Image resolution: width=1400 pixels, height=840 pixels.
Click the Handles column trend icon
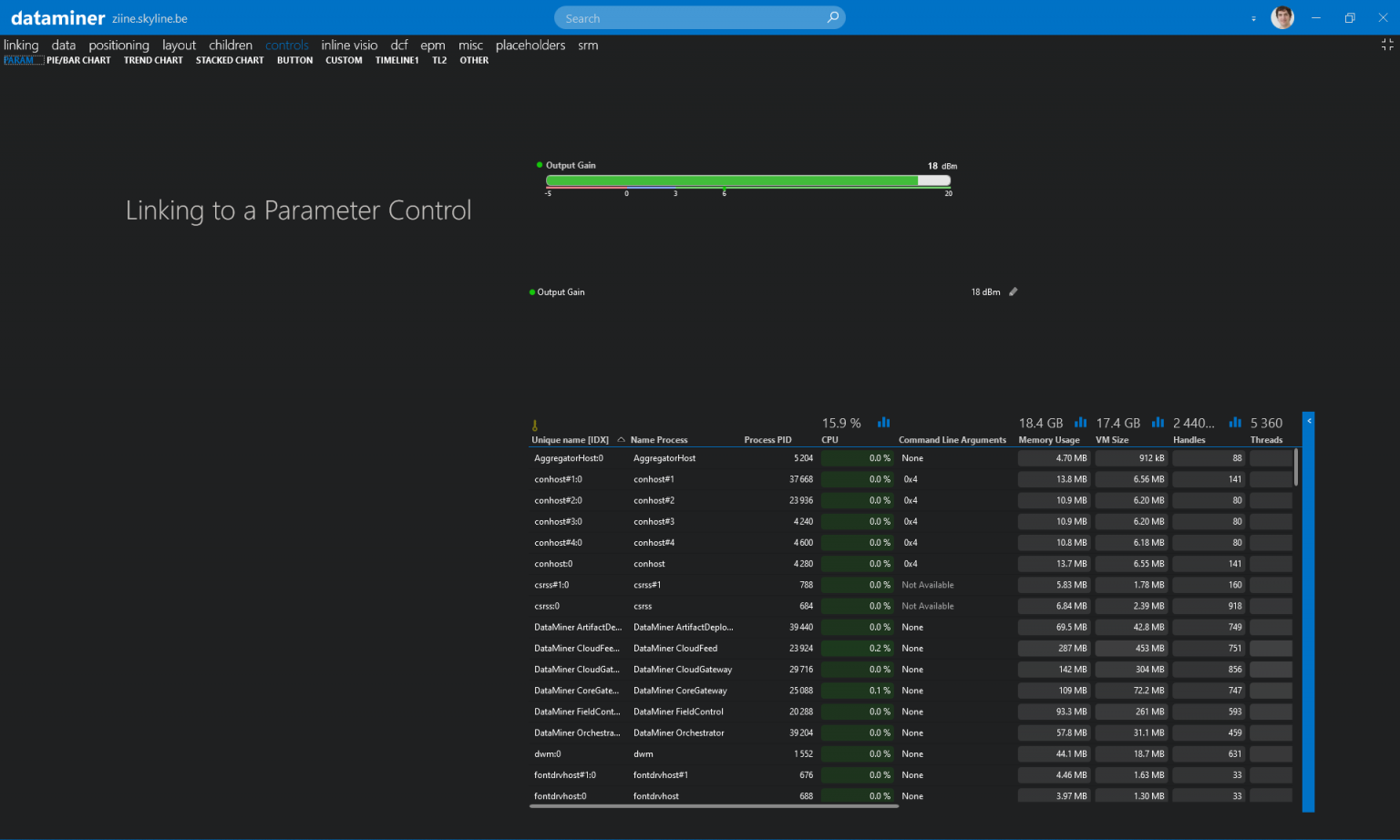click(x=1235, y=422)
